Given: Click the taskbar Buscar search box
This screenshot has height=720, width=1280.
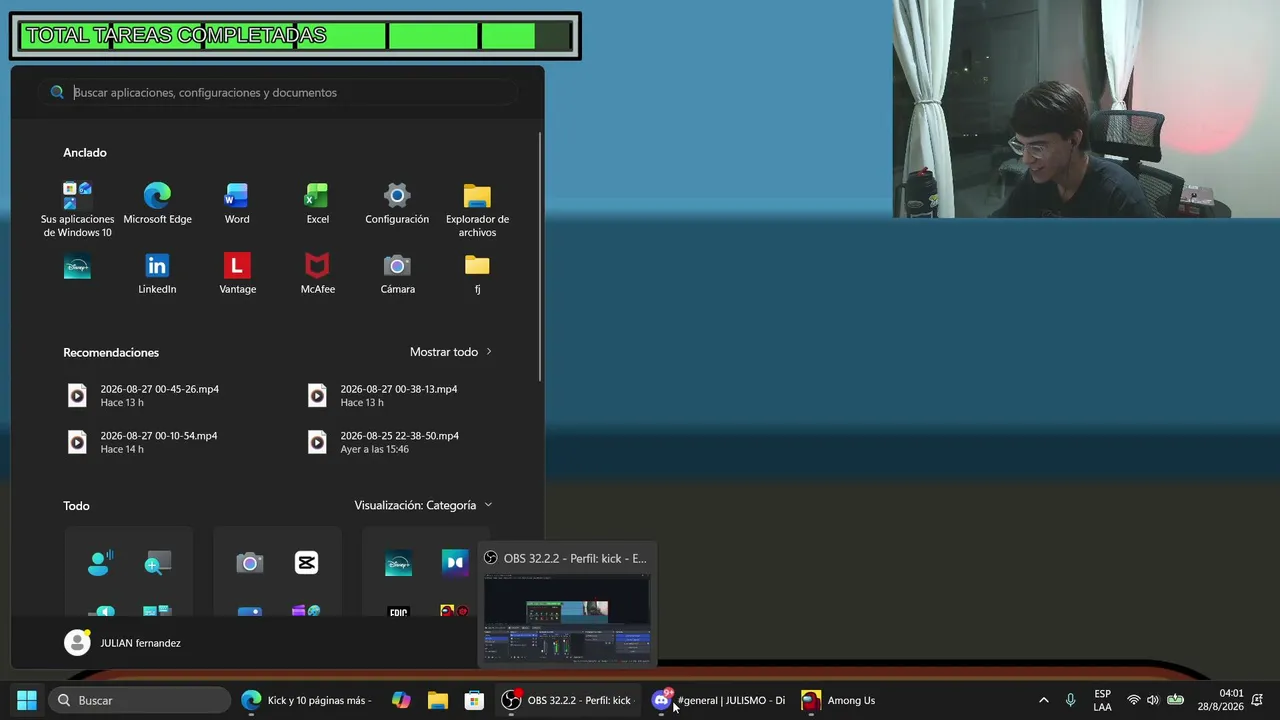Looking at the screenshot, I should click(x=138, y=700).
